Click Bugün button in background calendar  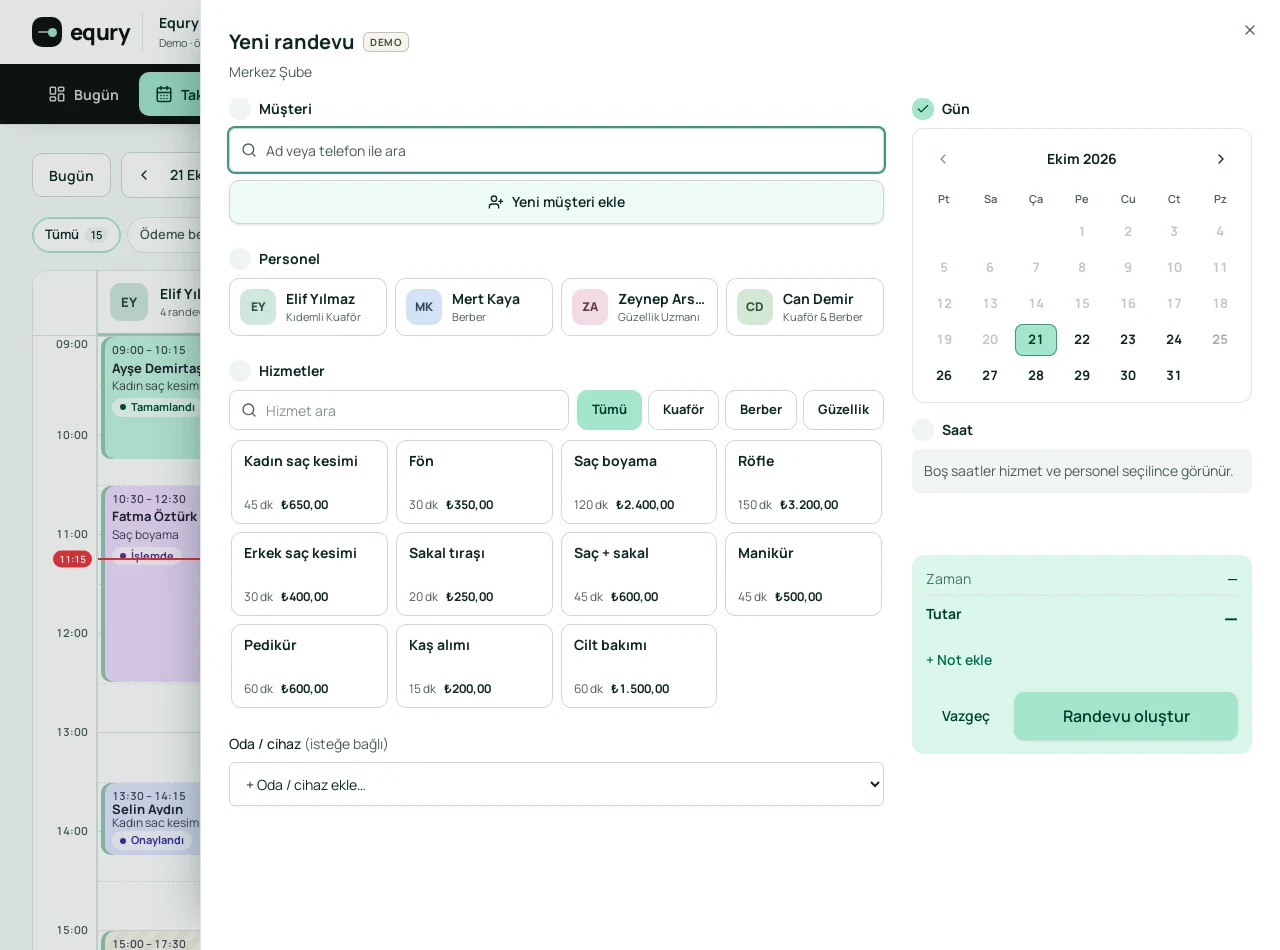tap(71, 175)
